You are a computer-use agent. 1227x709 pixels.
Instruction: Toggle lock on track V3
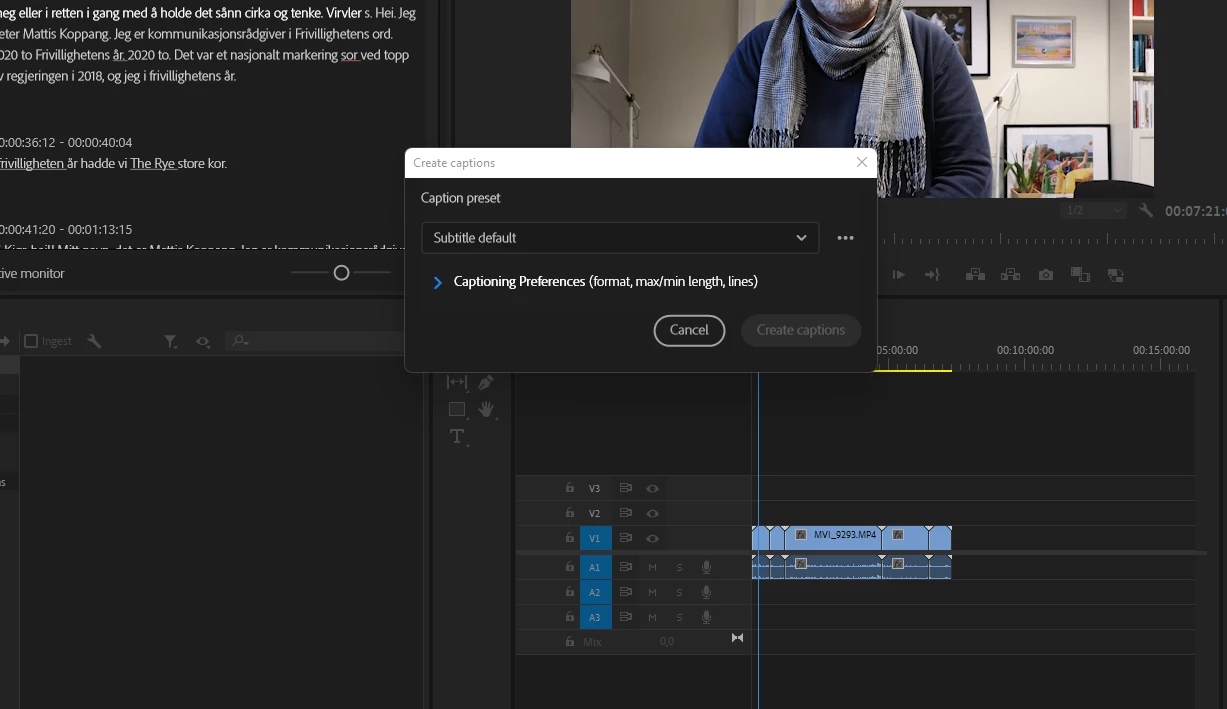click(570, 488)
